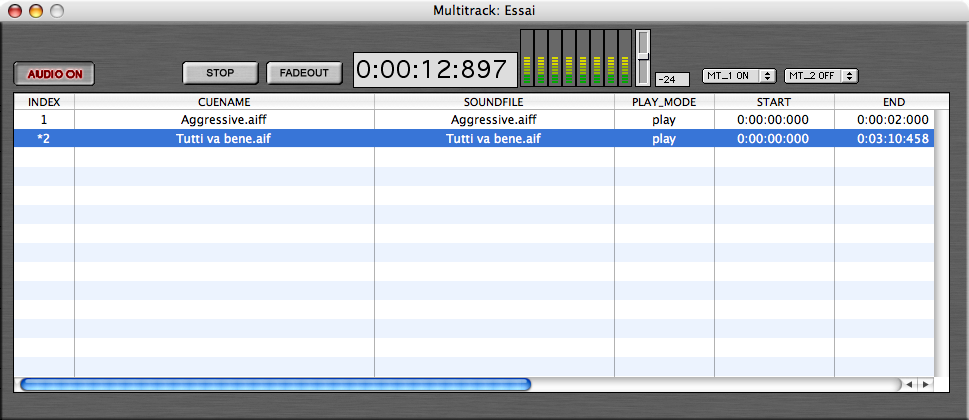Sort by the CUENAME column header
Viewport: 969px width, 420px height.
click(x=224, y=102)
